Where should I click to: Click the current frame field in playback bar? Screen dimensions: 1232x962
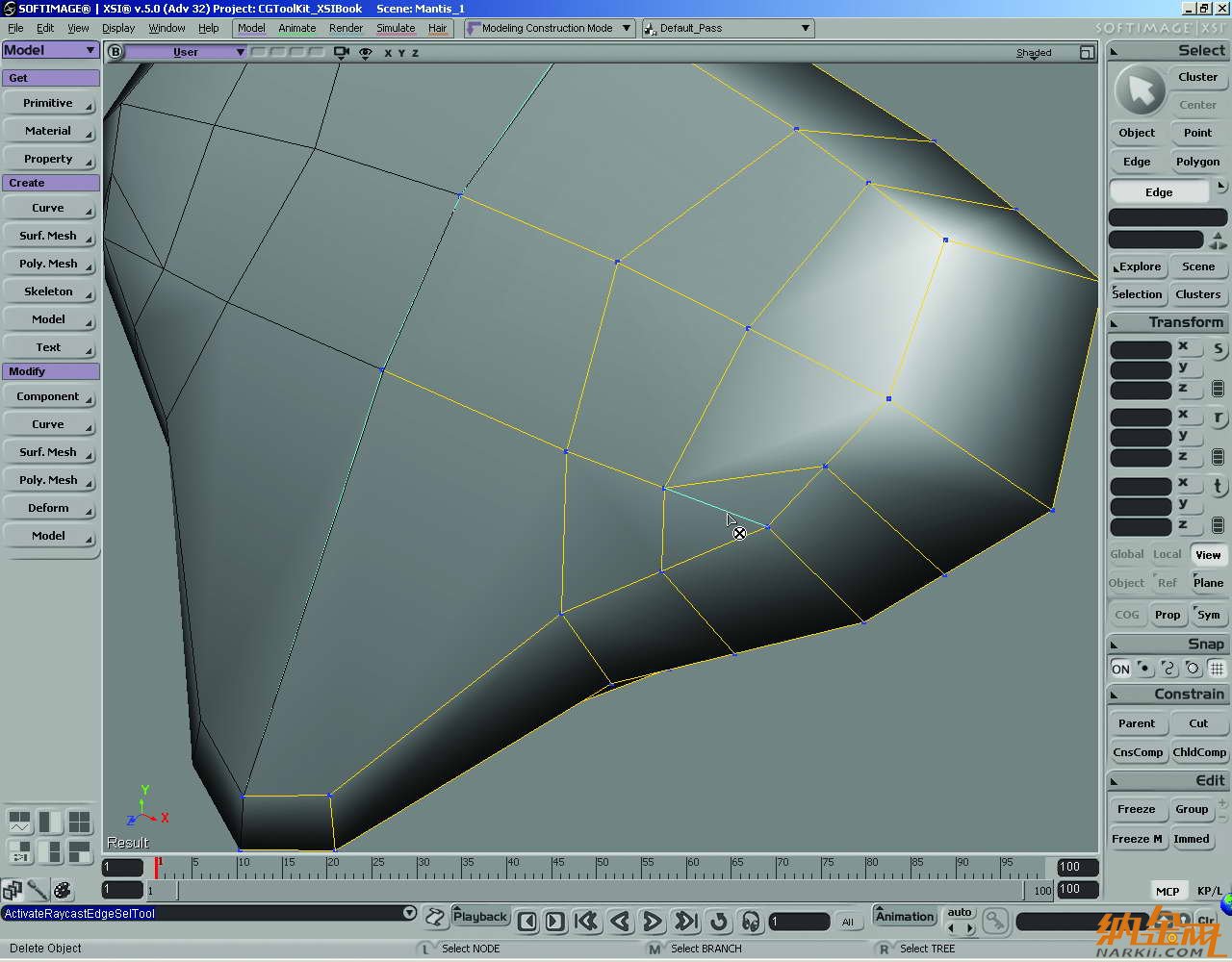(800, 922)
